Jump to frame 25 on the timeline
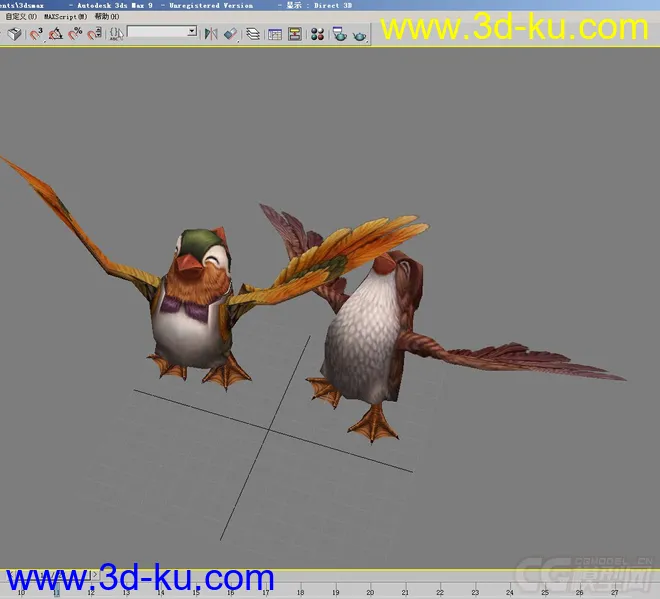The width and height of the screenshot is (660, 599). pos(545,592)
